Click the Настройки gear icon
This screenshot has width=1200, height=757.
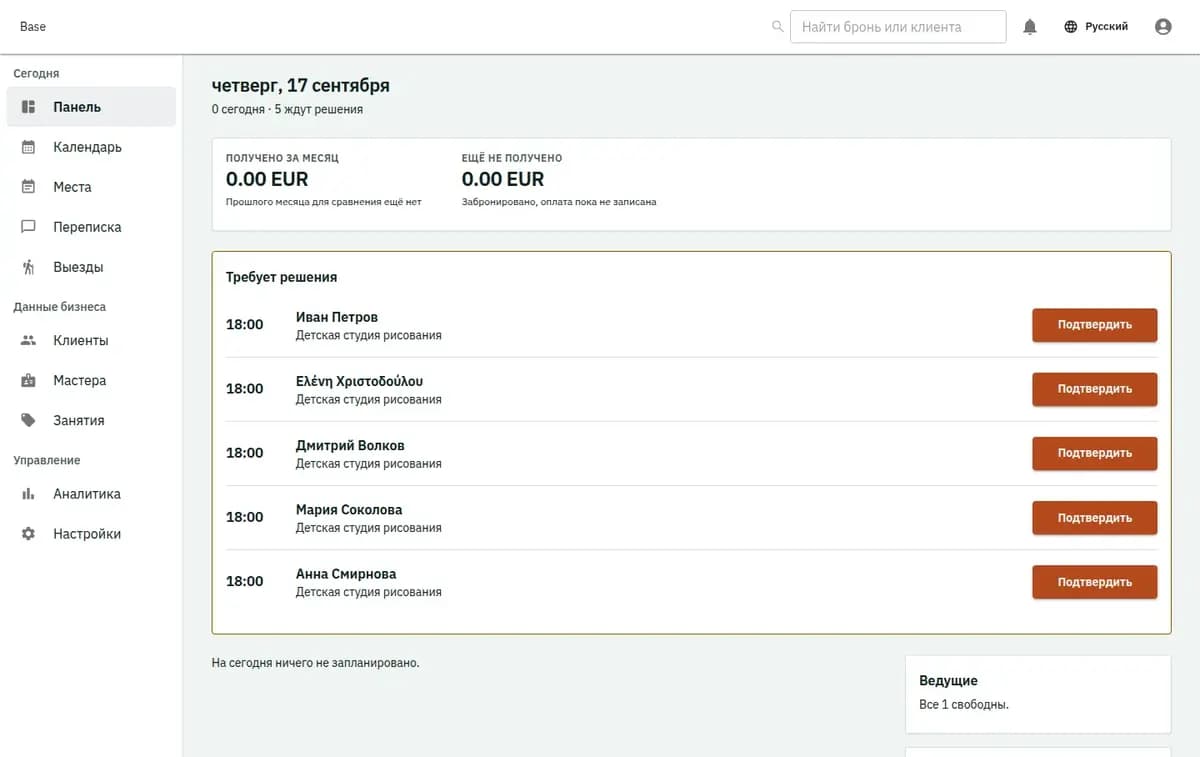[29, 534]
